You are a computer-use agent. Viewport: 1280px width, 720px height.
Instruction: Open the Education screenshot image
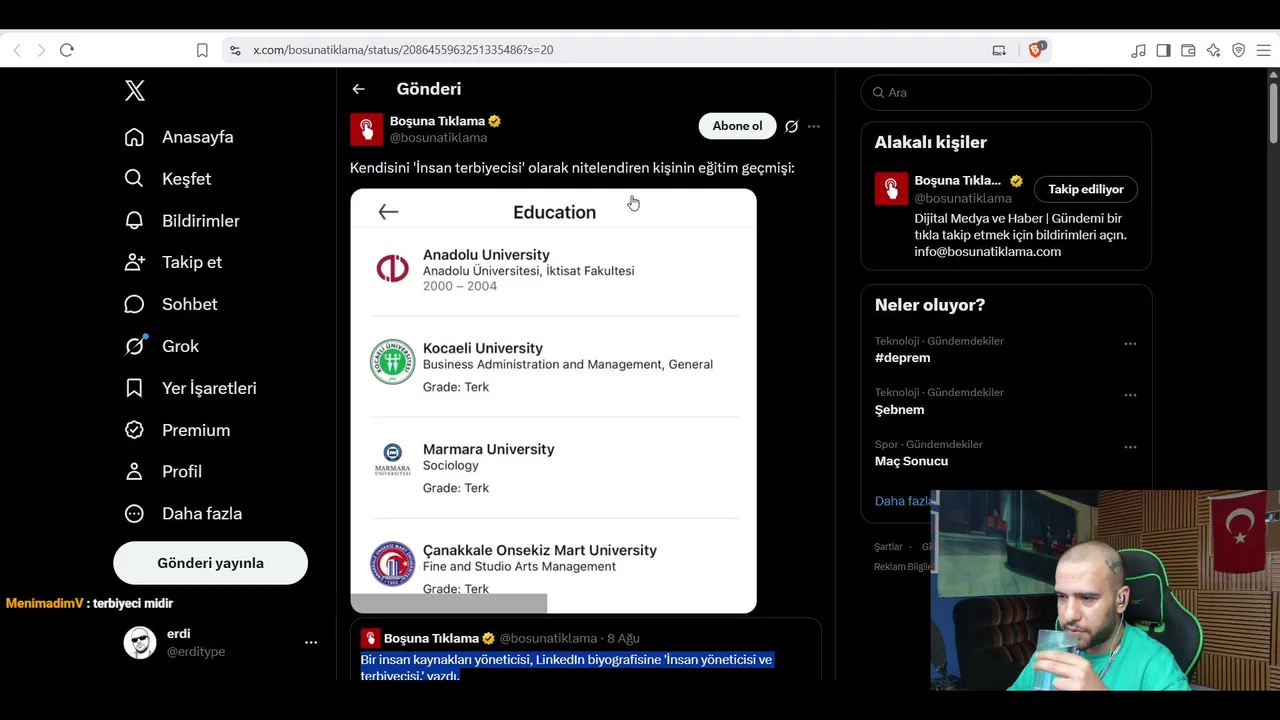[x=553, y=400]
